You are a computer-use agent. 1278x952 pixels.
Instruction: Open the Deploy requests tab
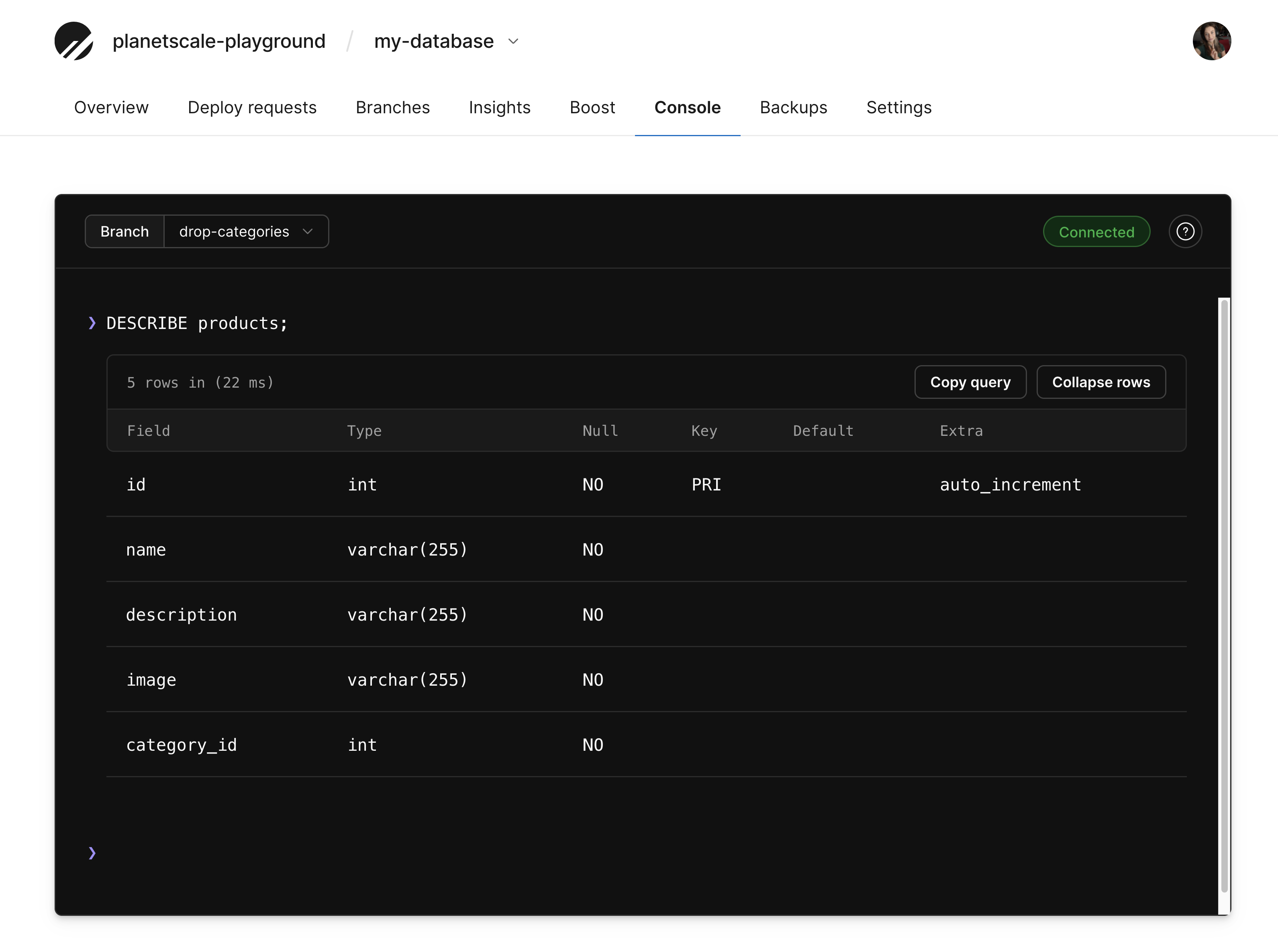click(x=252, y=107)
